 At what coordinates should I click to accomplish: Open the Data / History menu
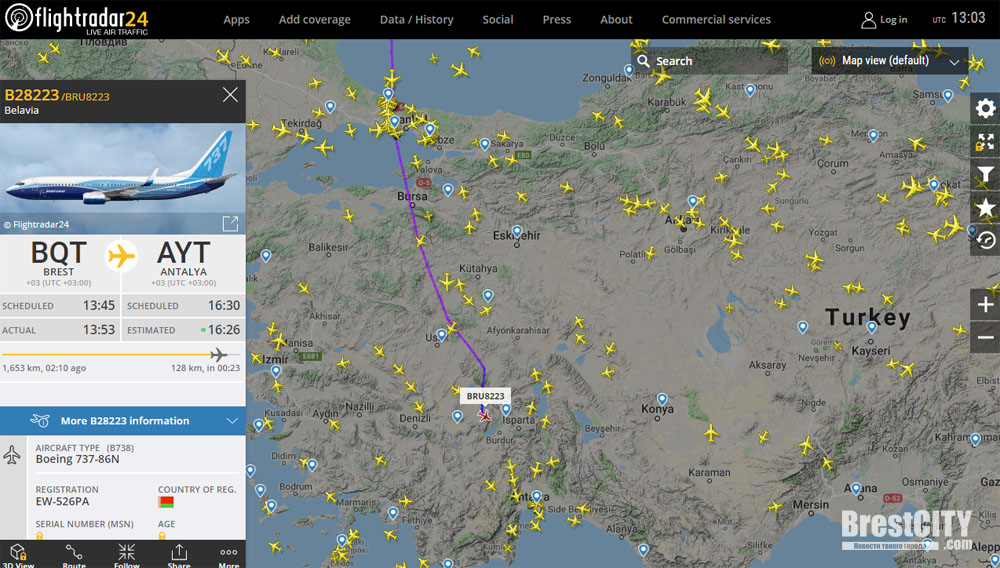pos(416,20)
